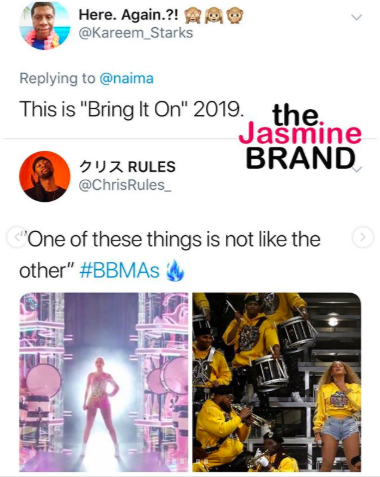This screenshot has height=477, width=380.
Task: Click the blue fire emoji
Action: click(175, 271)
